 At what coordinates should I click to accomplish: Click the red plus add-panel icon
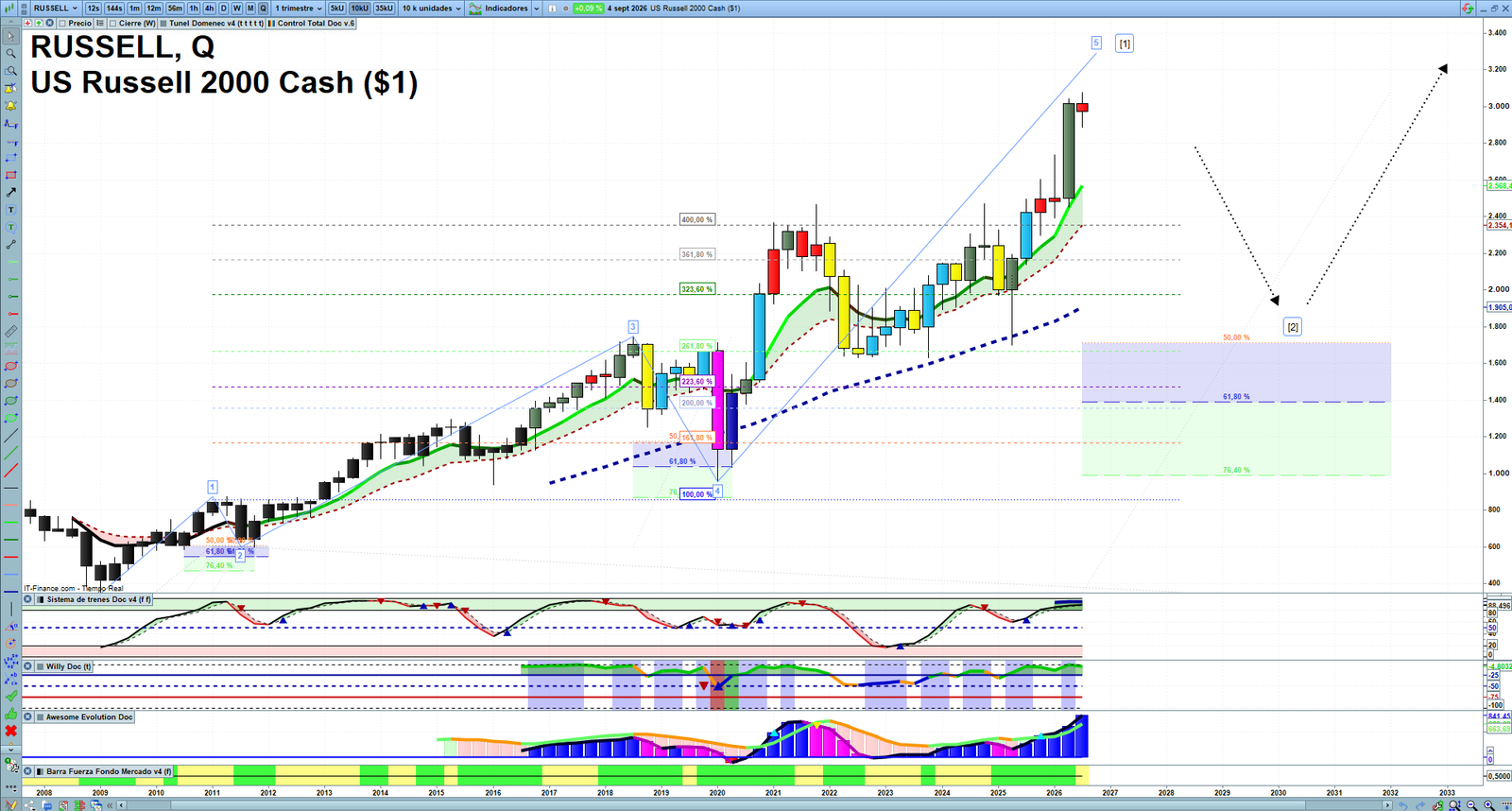(x=27, y=23)
